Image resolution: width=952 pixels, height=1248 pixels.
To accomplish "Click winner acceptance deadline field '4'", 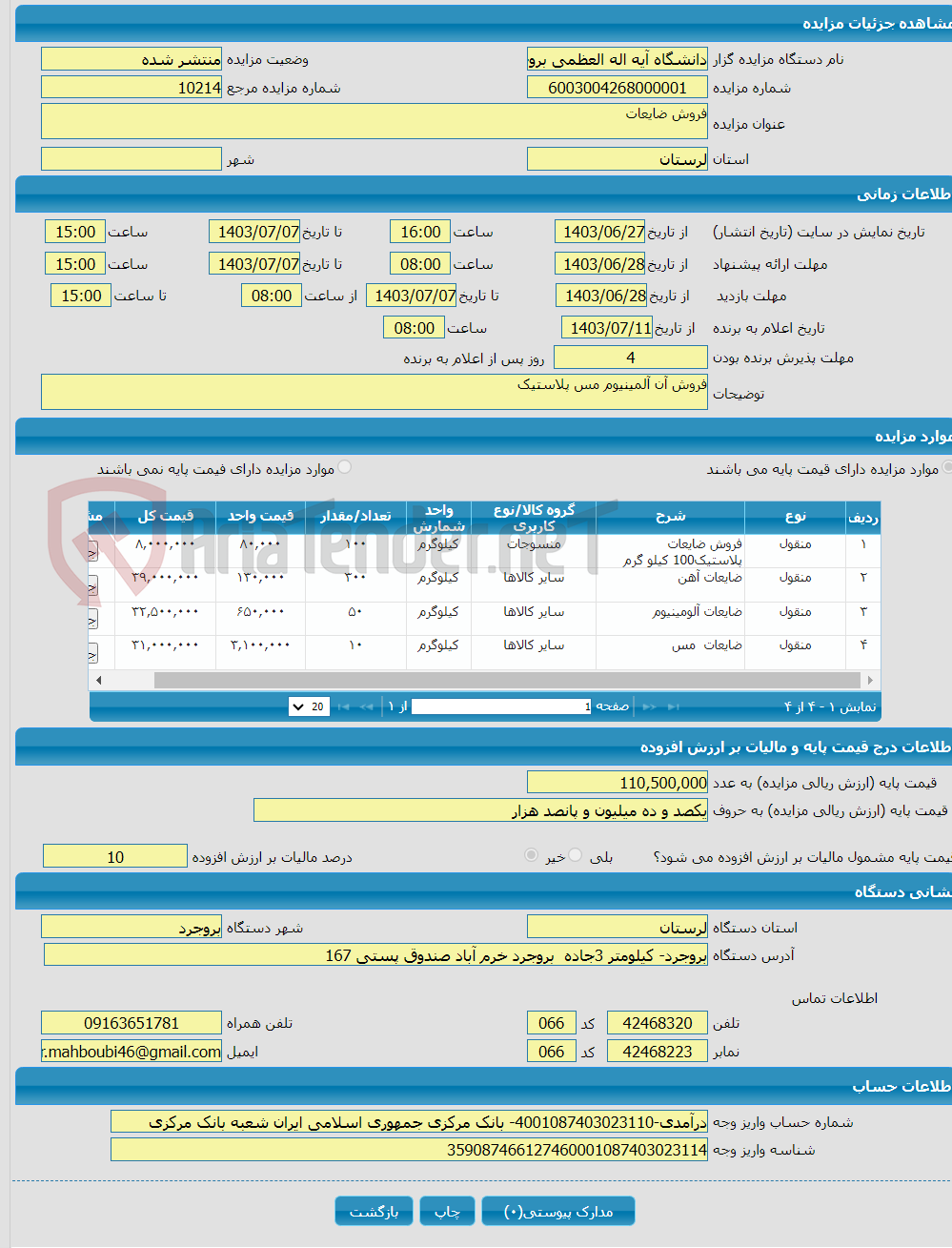I will pyautogui.click(x=631, y=358).
